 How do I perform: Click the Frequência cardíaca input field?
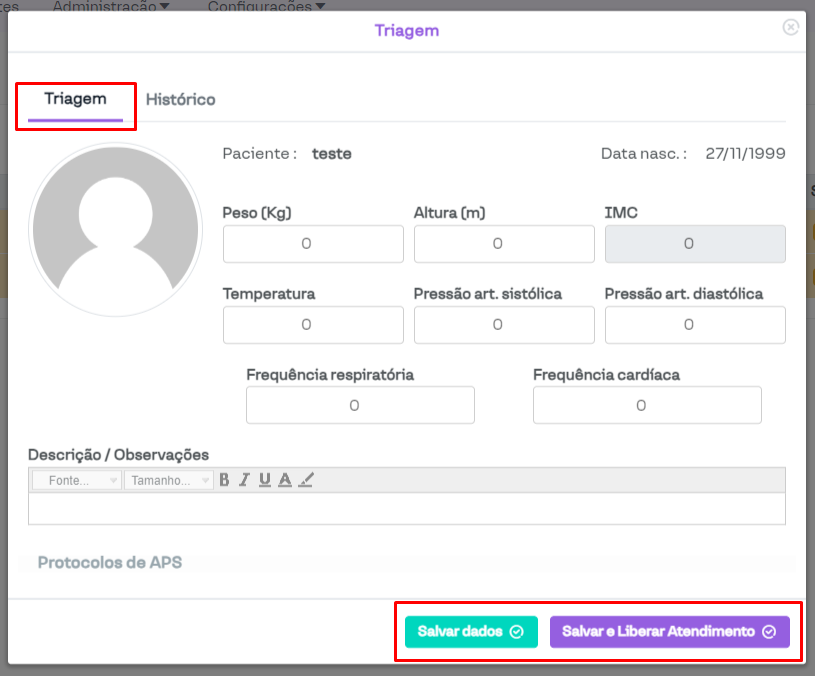[647, 406]
